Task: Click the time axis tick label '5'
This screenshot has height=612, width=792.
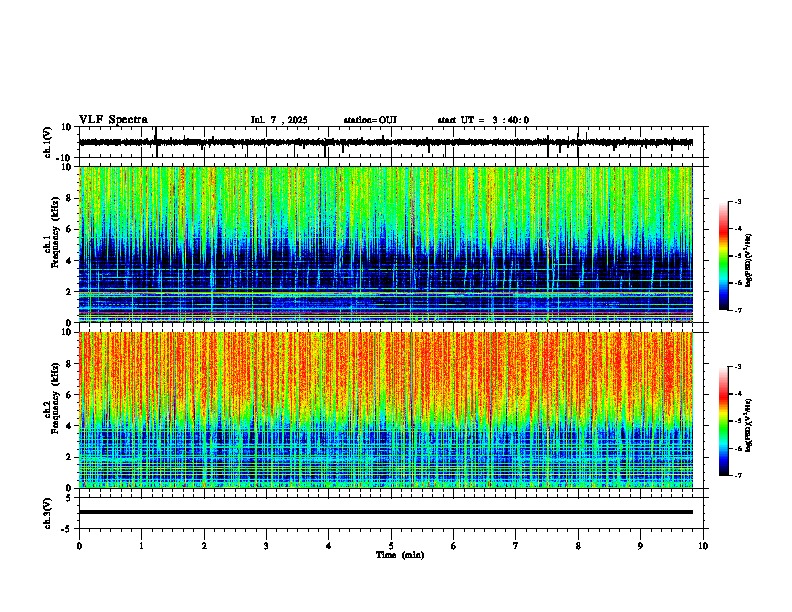Action: [391, 546]
